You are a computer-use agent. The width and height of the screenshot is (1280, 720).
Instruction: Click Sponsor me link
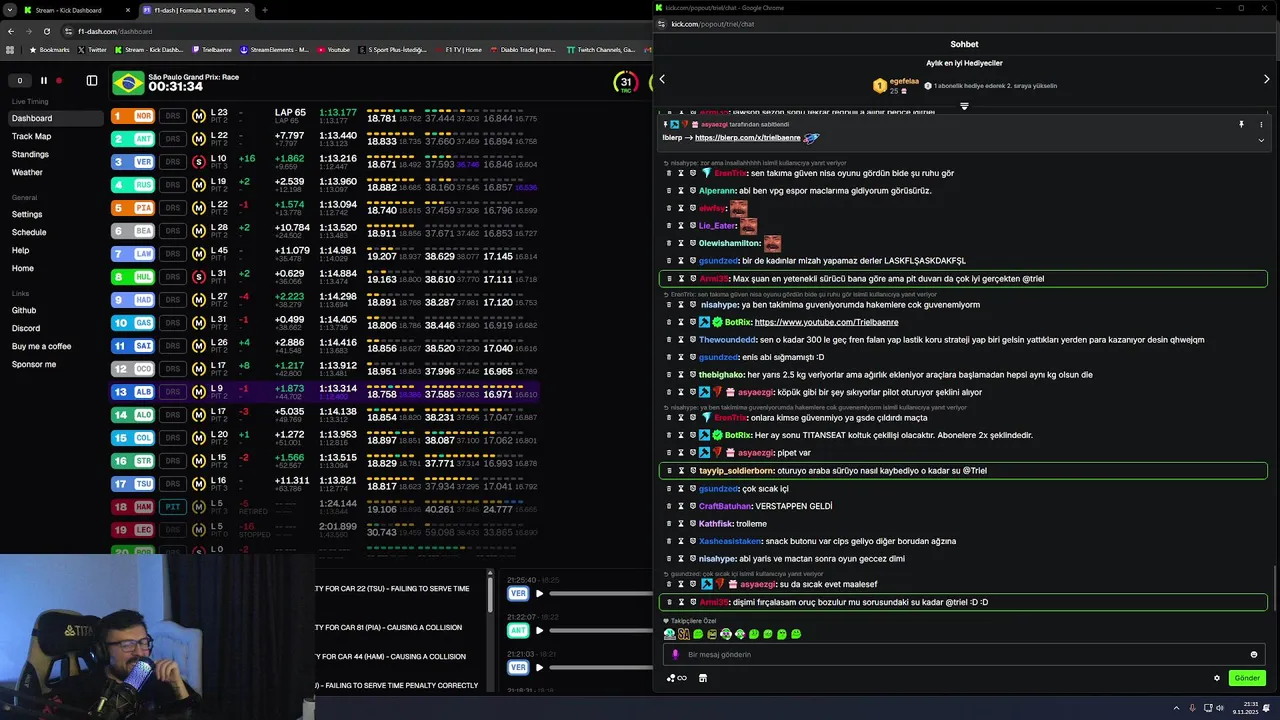tap(34, 364)
